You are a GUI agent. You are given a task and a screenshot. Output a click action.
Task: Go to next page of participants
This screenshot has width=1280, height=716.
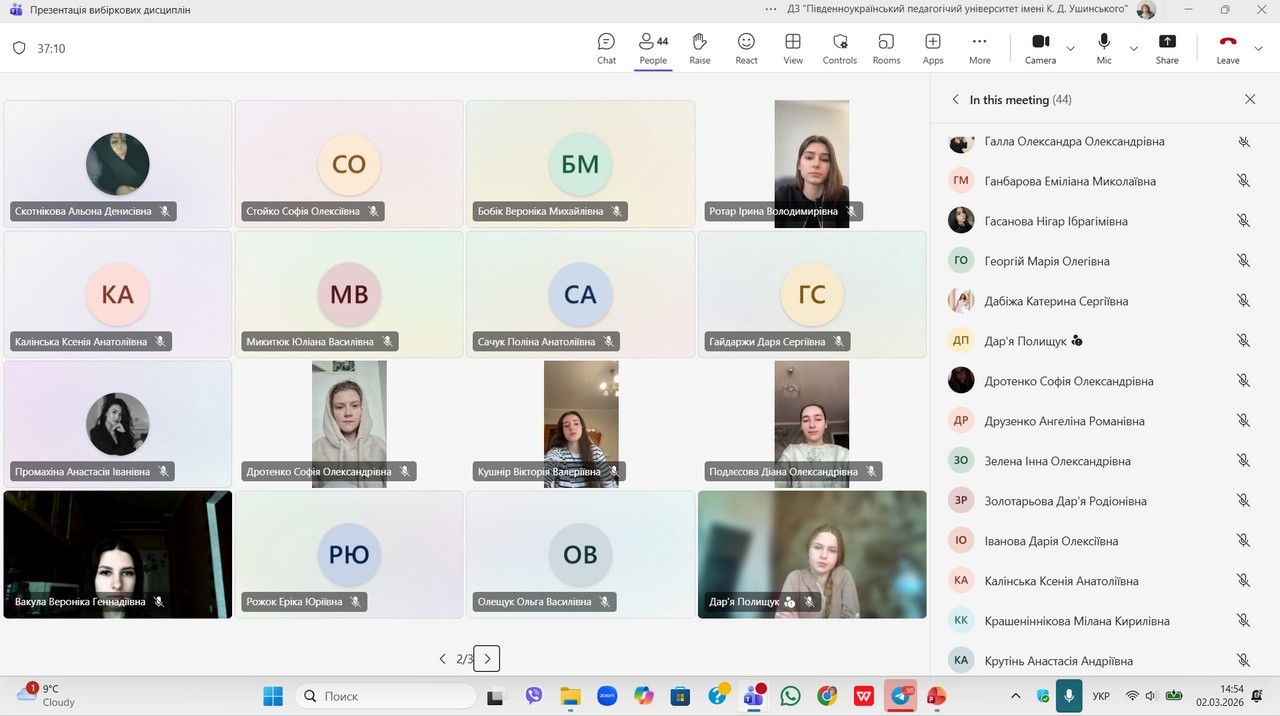click(487, 659)
